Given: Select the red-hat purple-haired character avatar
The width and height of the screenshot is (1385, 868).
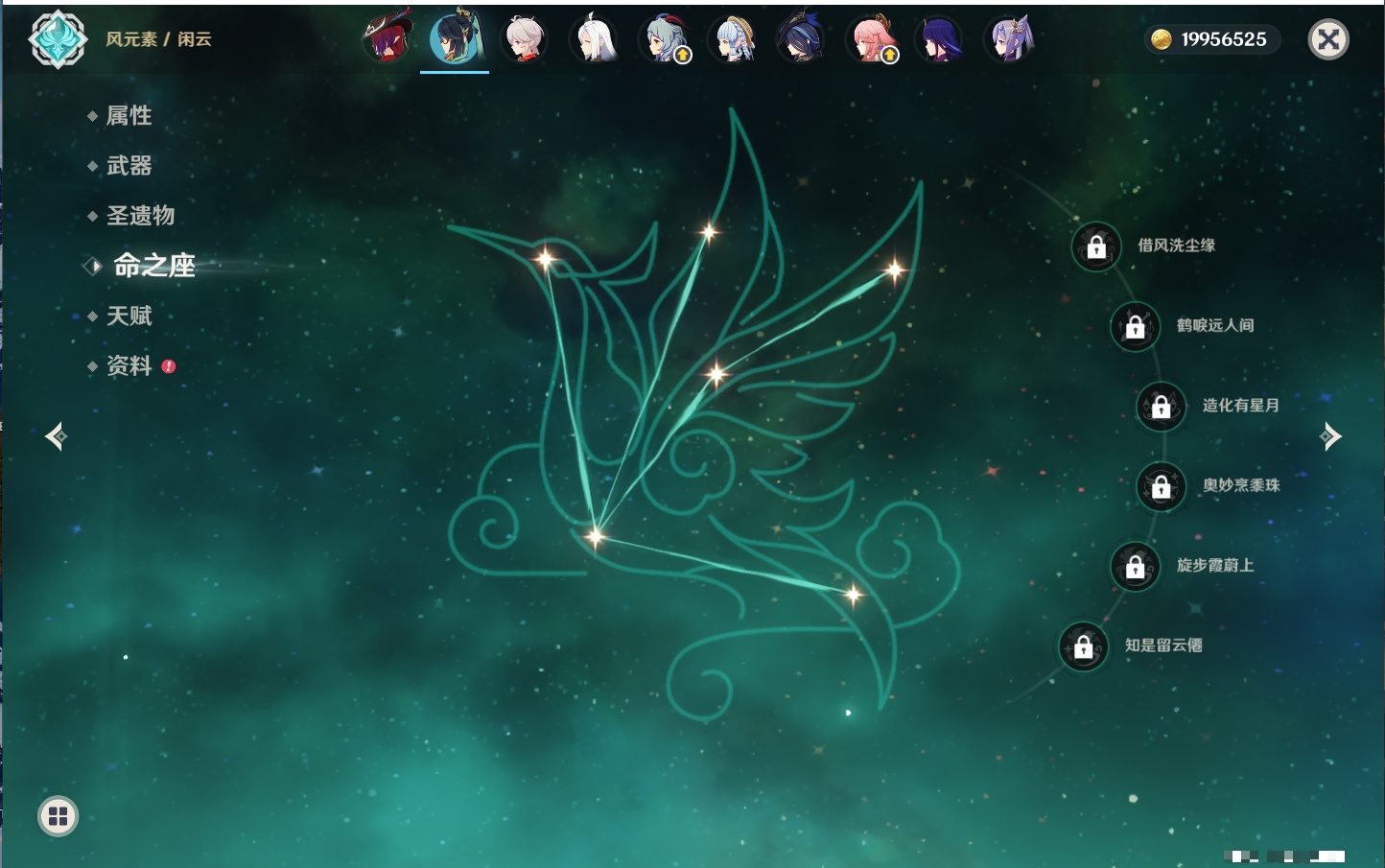Looking at the screenshot, I should click(x=387, y=38).
